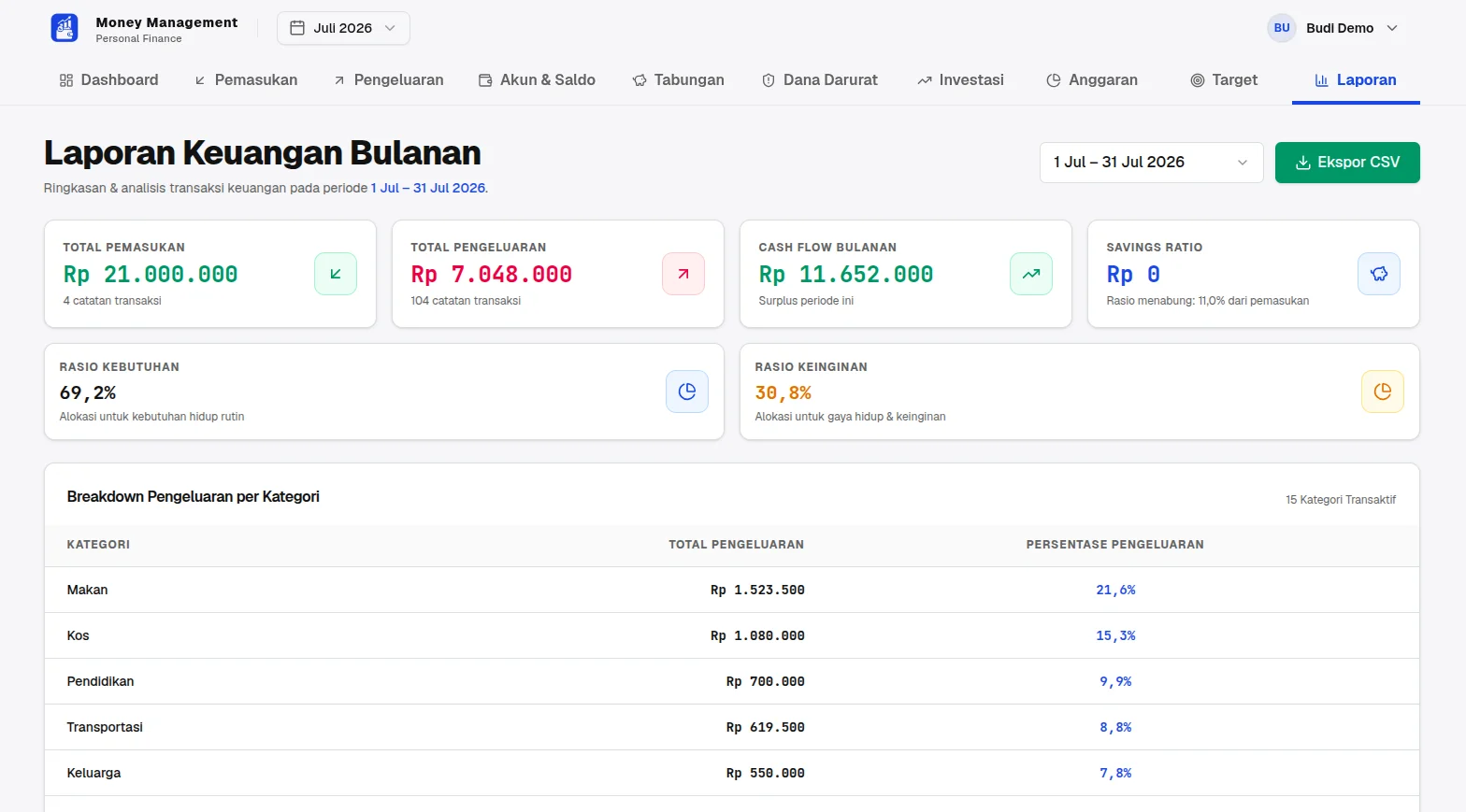Click the blue pie chart icon on Rasio Kebutuhan card
The image size is (1466, 812).
(687, 392)
